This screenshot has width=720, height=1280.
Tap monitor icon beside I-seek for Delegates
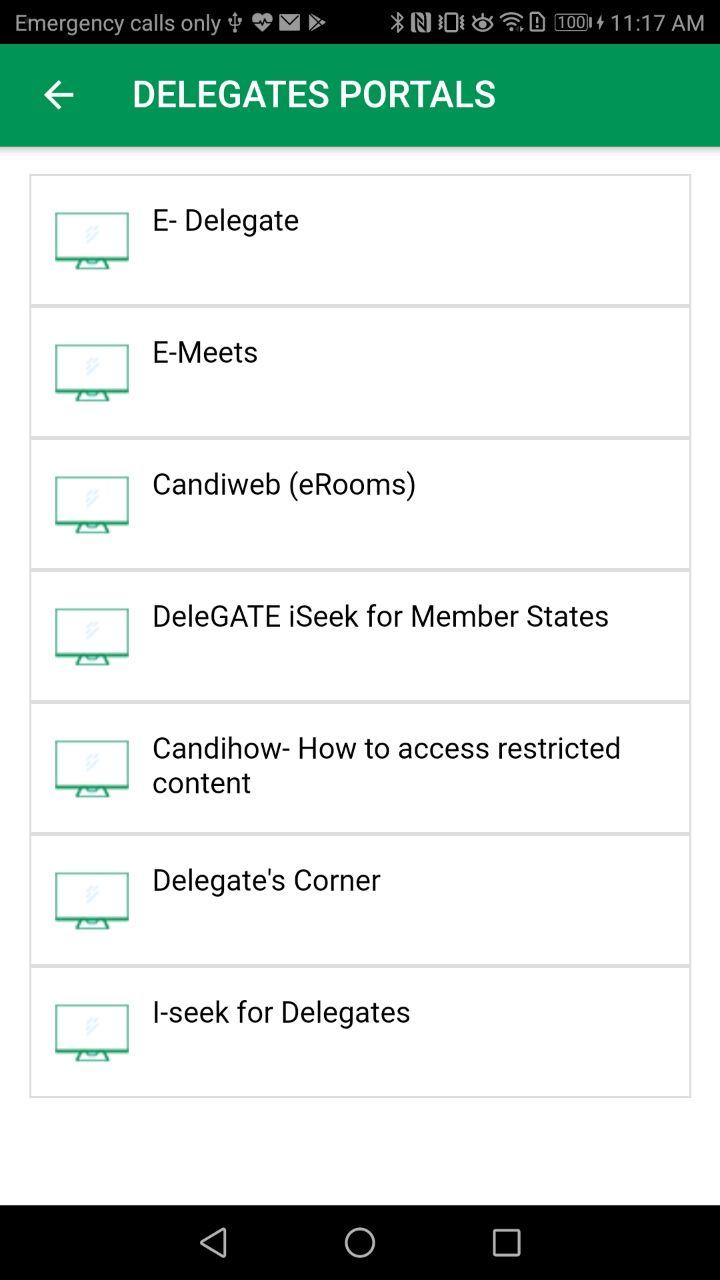[x=92, y=1032]
